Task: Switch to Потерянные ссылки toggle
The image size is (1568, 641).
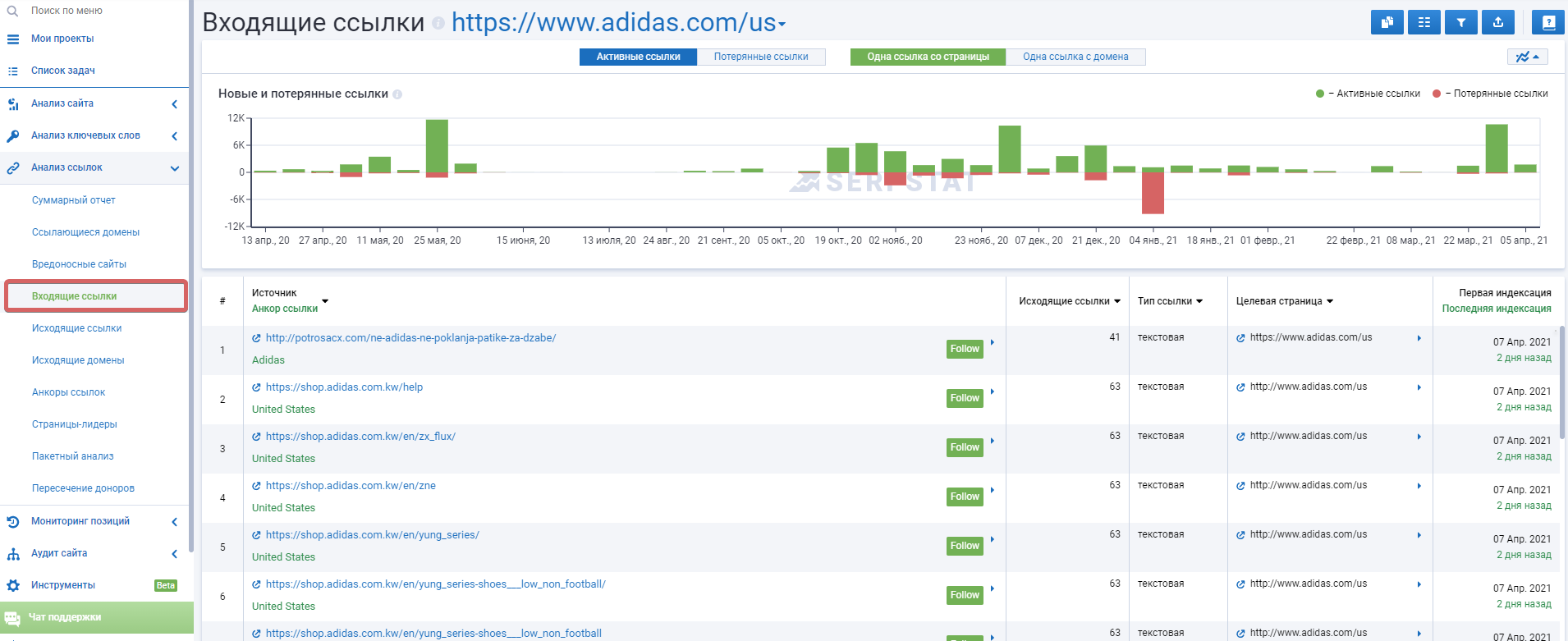Action: (x=761, y=57)
